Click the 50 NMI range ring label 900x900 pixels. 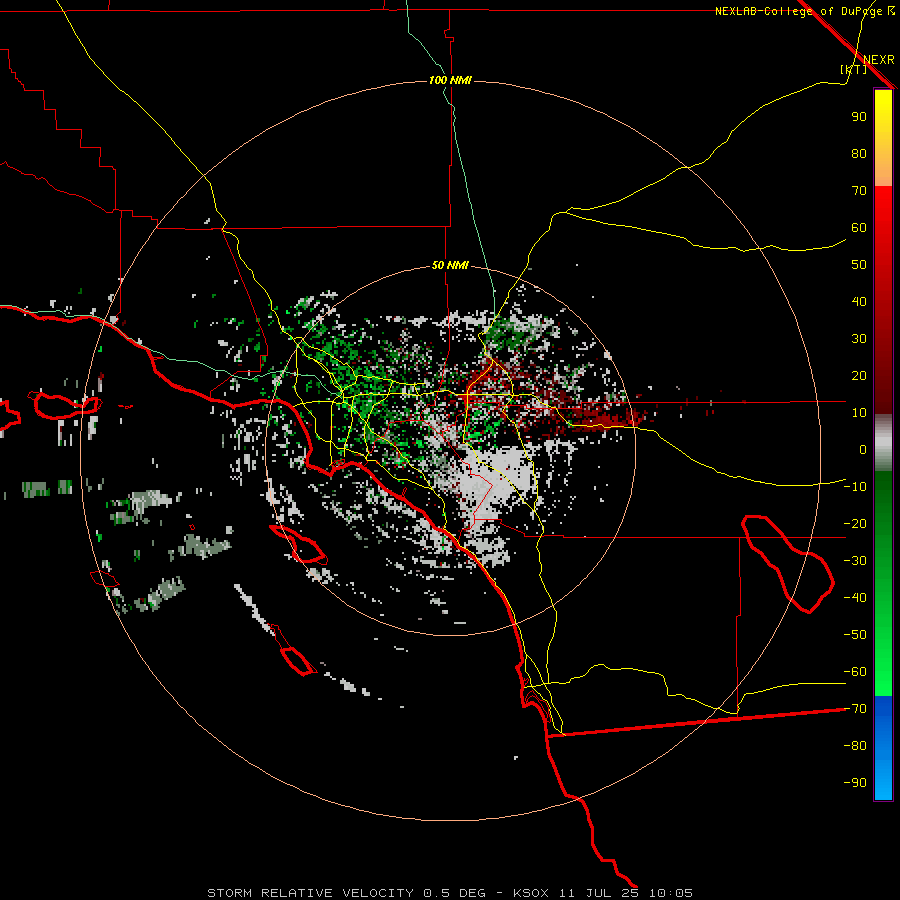point(450,265)
